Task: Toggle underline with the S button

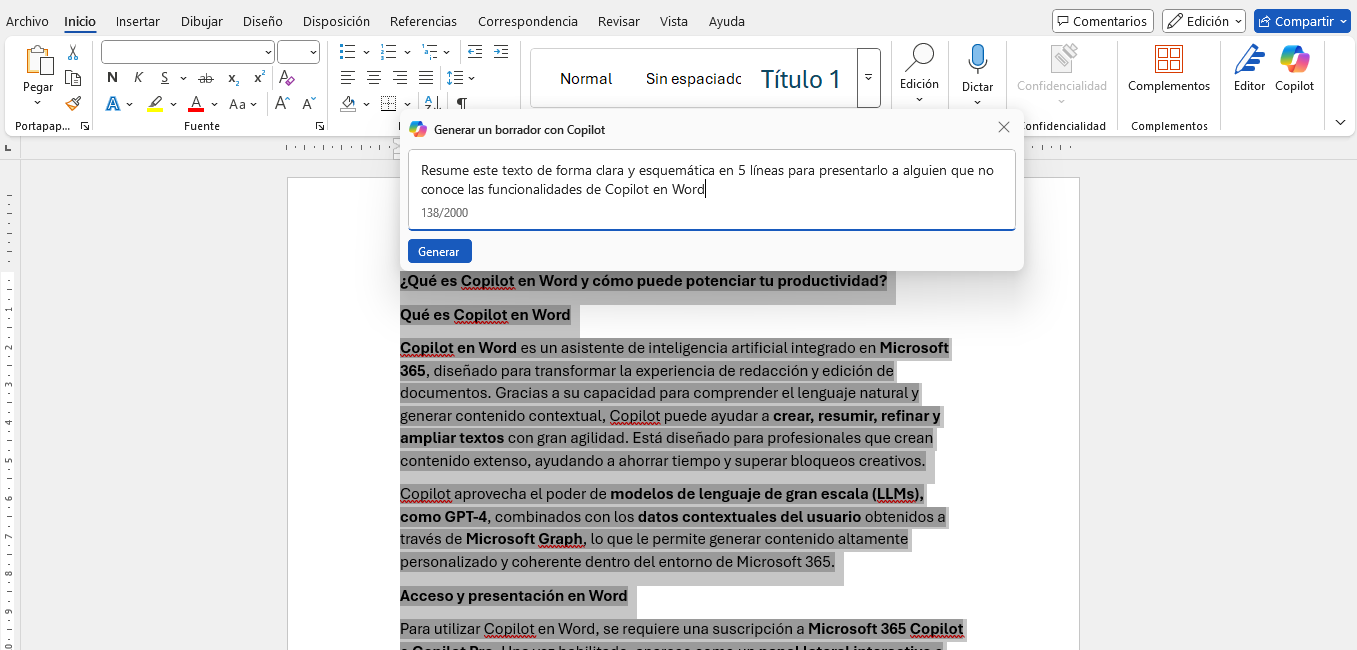Action: (x=164, y=78)
